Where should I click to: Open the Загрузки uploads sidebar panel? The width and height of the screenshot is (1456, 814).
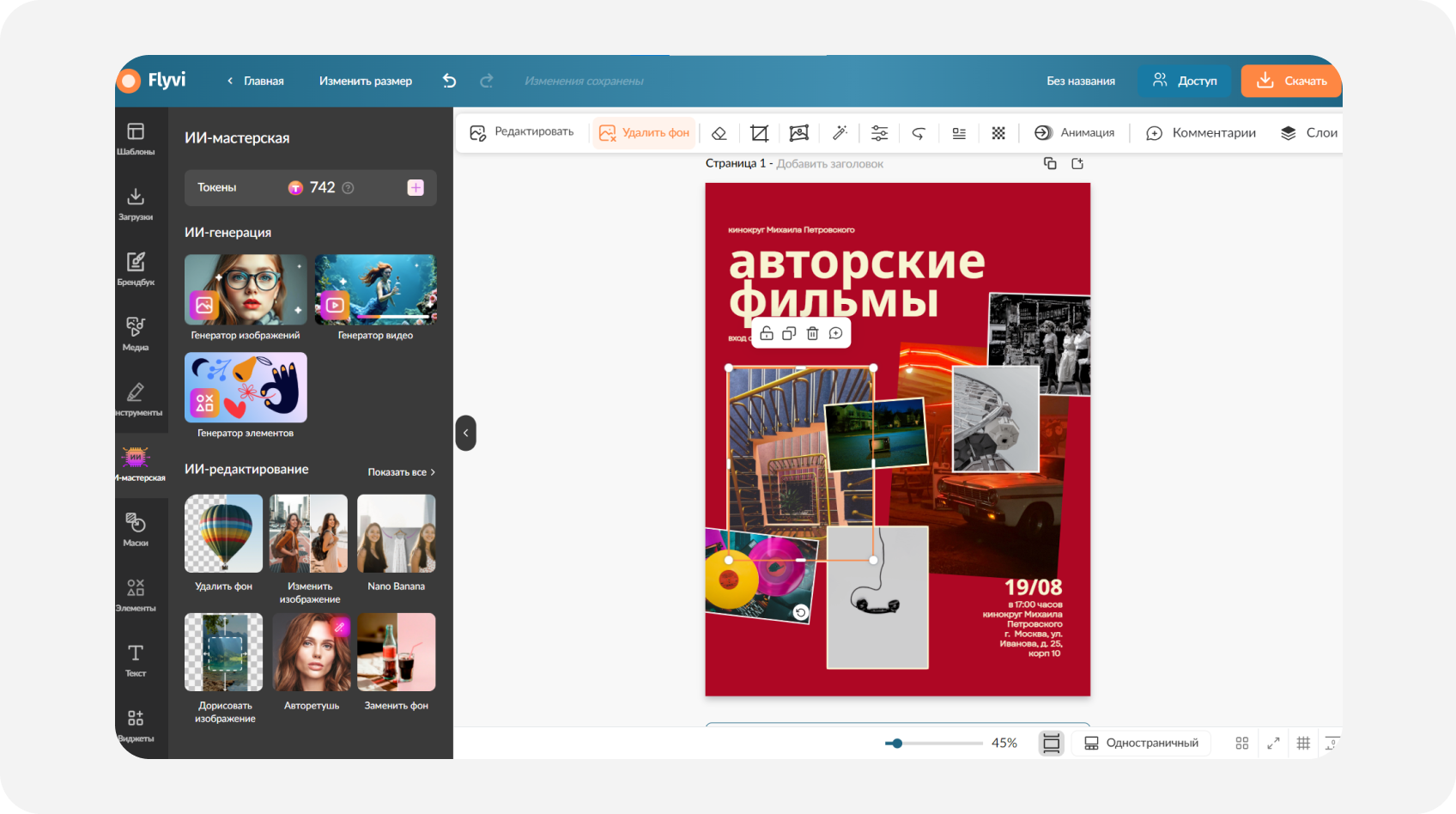tap(136, 203)
